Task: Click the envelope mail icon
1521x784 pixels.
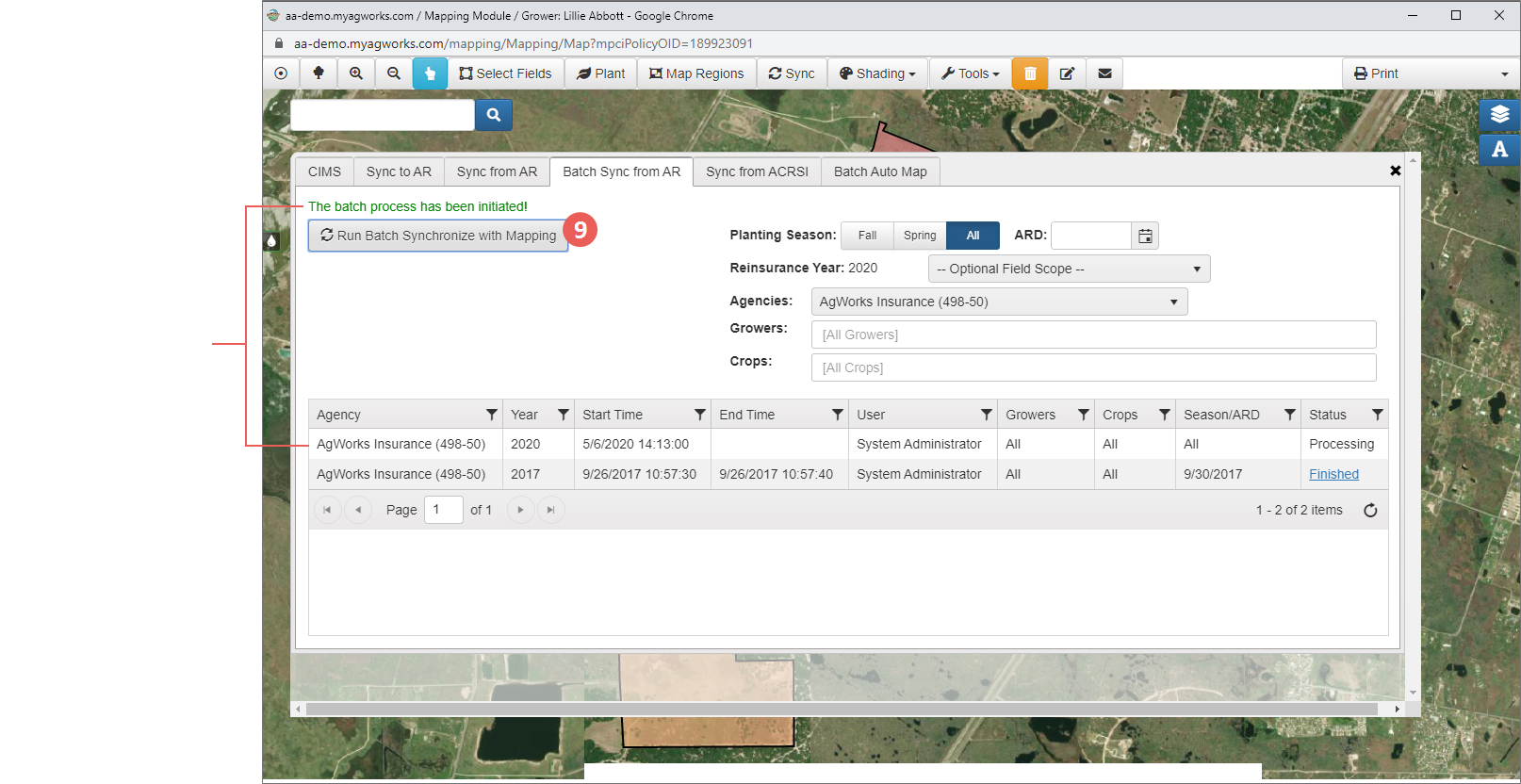Action: 1104,73
